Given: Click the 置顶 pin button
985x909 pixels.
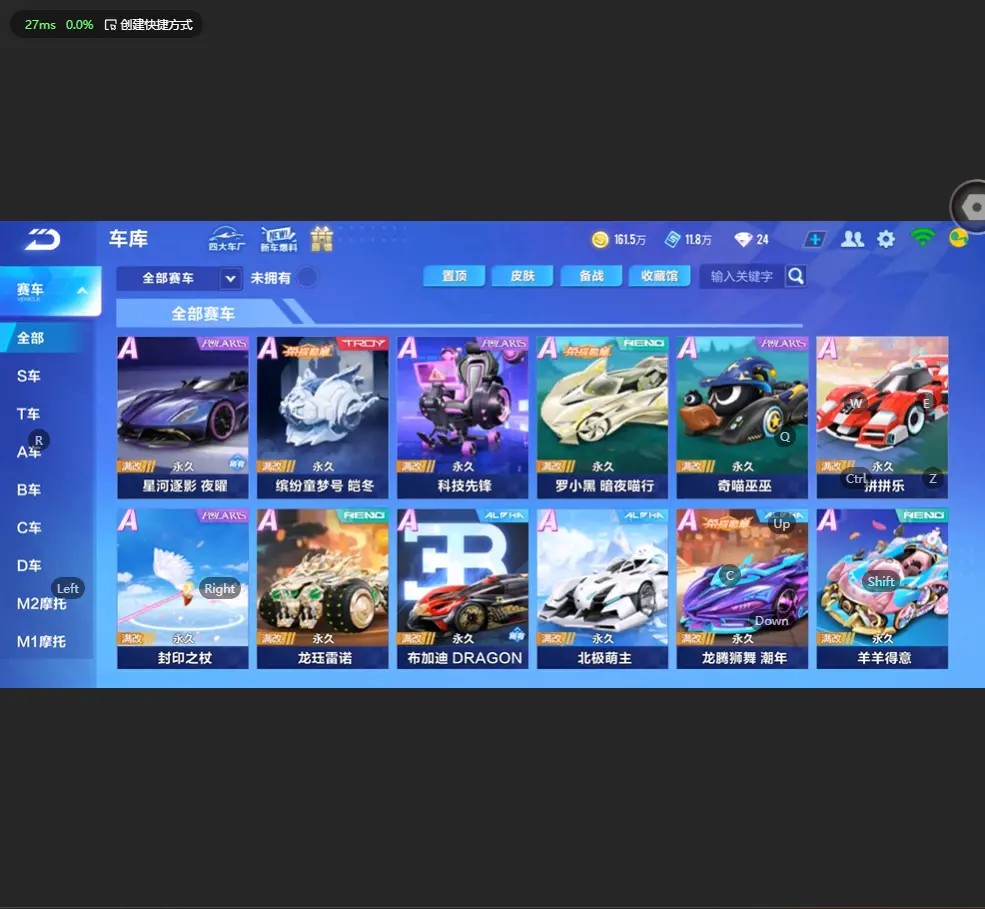Looking at the screenshot, I should pyautogui.click(x=454, y=276).
